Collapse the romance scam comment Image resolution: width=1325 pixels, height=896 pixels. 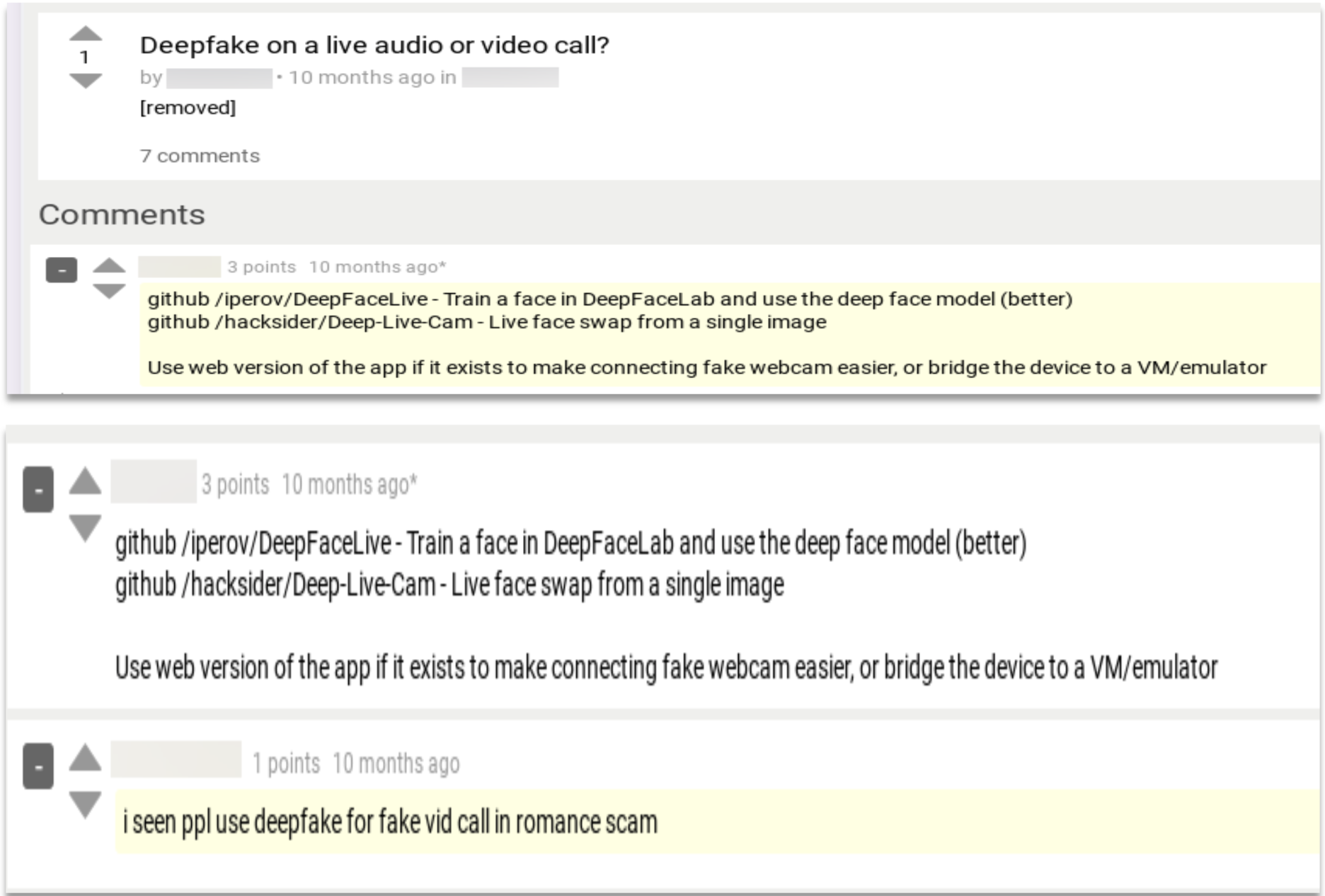(38, 766)
